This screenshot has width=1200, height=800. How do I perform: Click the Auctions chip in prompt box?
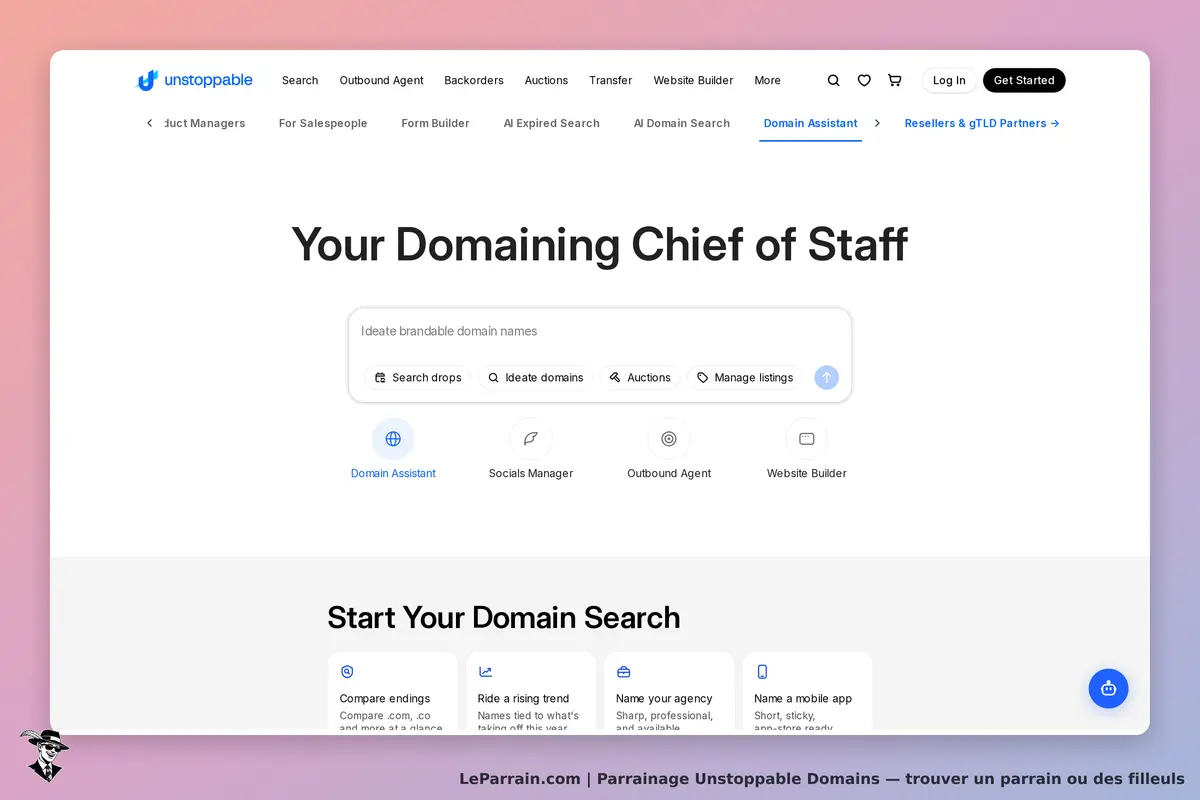click(x=640, y=377)
